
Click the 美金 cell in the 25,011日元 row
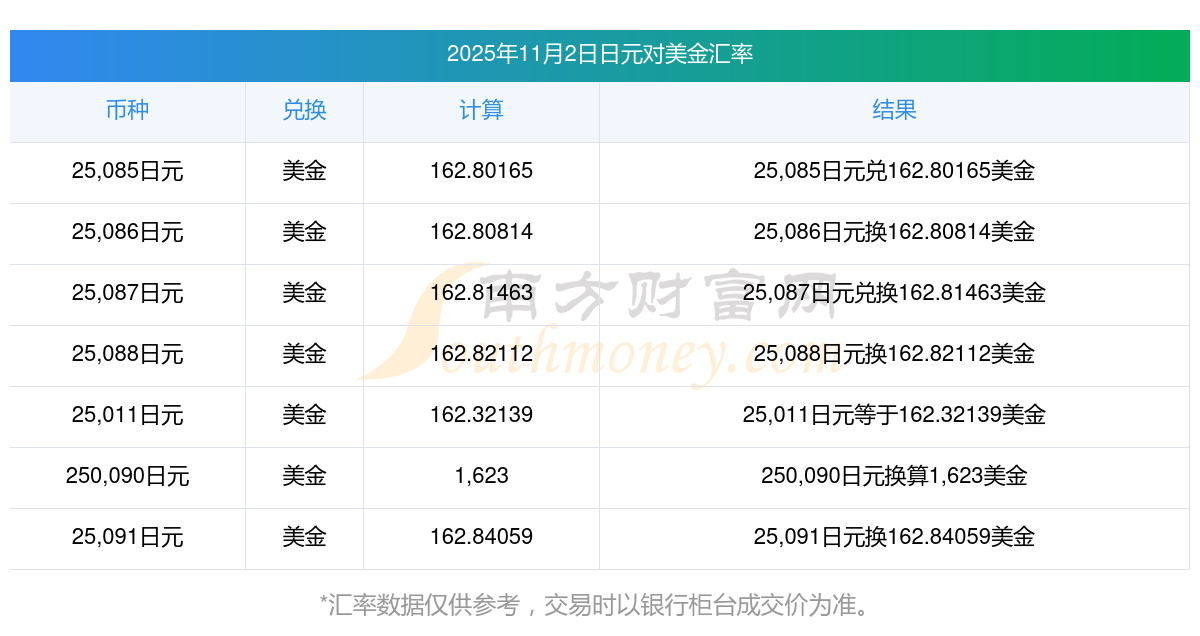coord(304,415)
